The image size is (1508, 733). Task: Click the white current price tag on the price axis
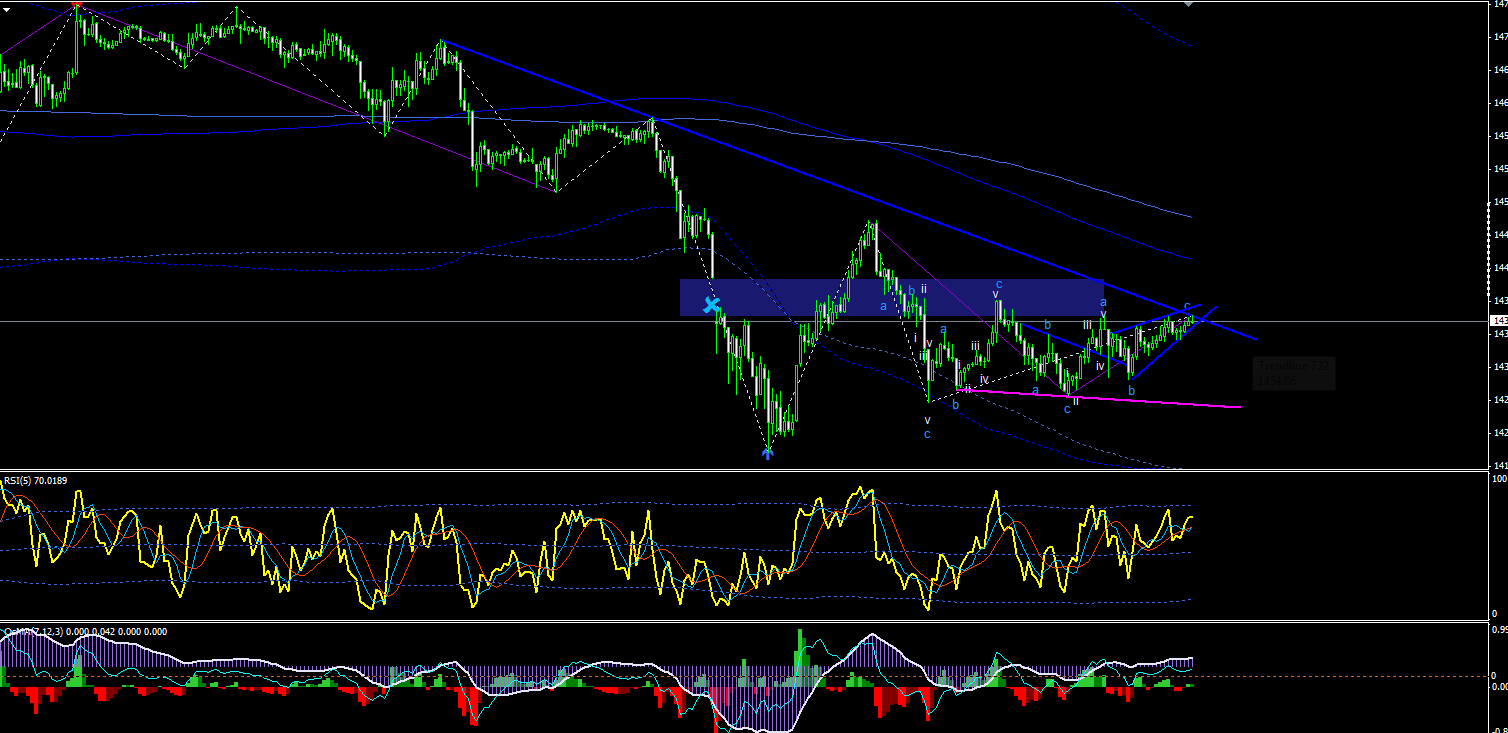[1499, 321]
